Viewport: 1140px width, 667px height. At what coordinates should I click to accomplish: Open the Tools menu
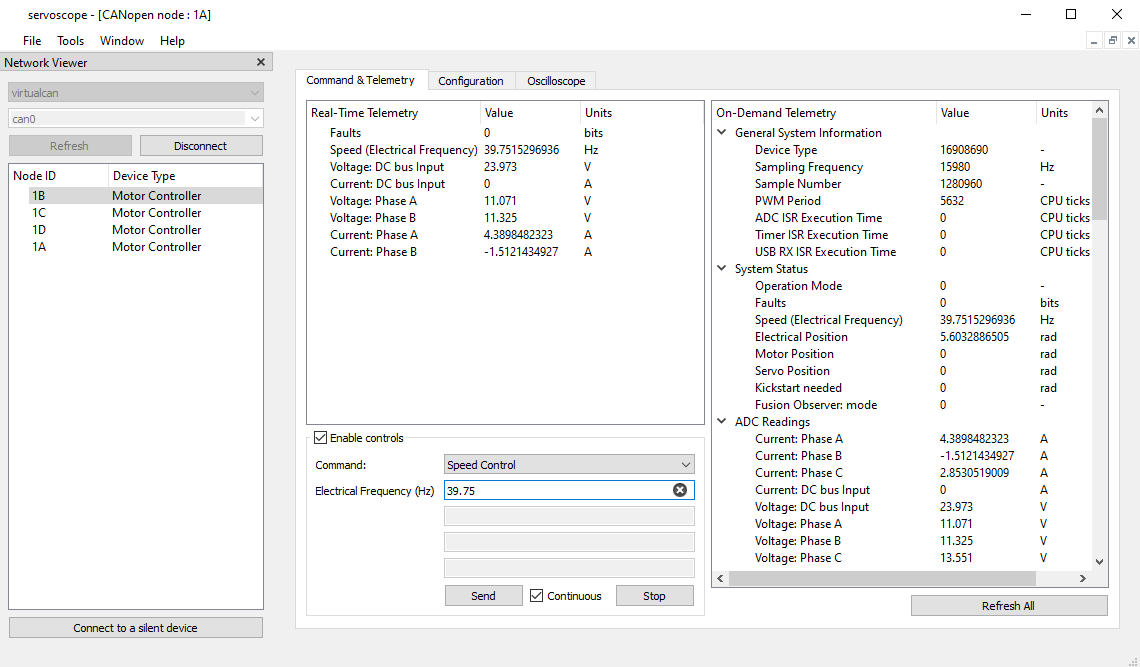click(70, 40)
